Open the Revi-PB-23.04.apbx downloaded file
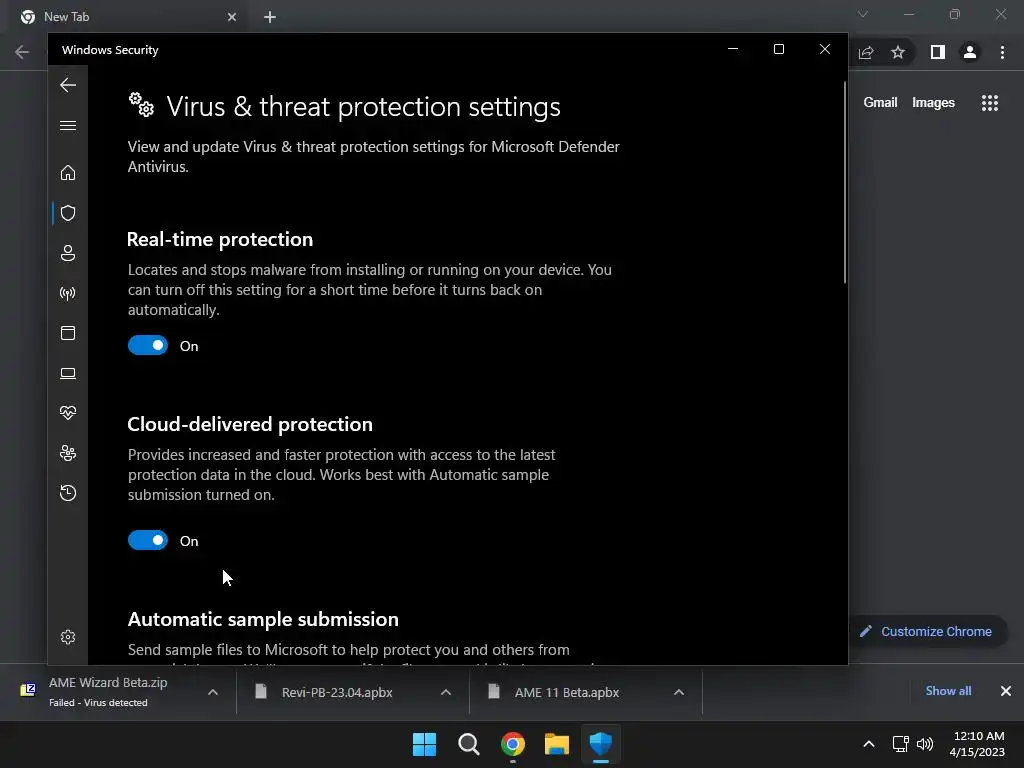 pyautogui.click(x=337, y=692)
